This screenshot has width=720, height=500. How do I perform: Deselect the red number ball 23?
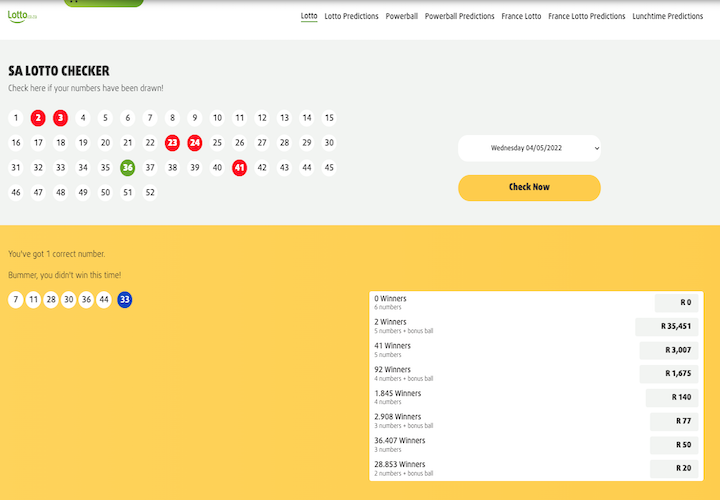point(172,143)
